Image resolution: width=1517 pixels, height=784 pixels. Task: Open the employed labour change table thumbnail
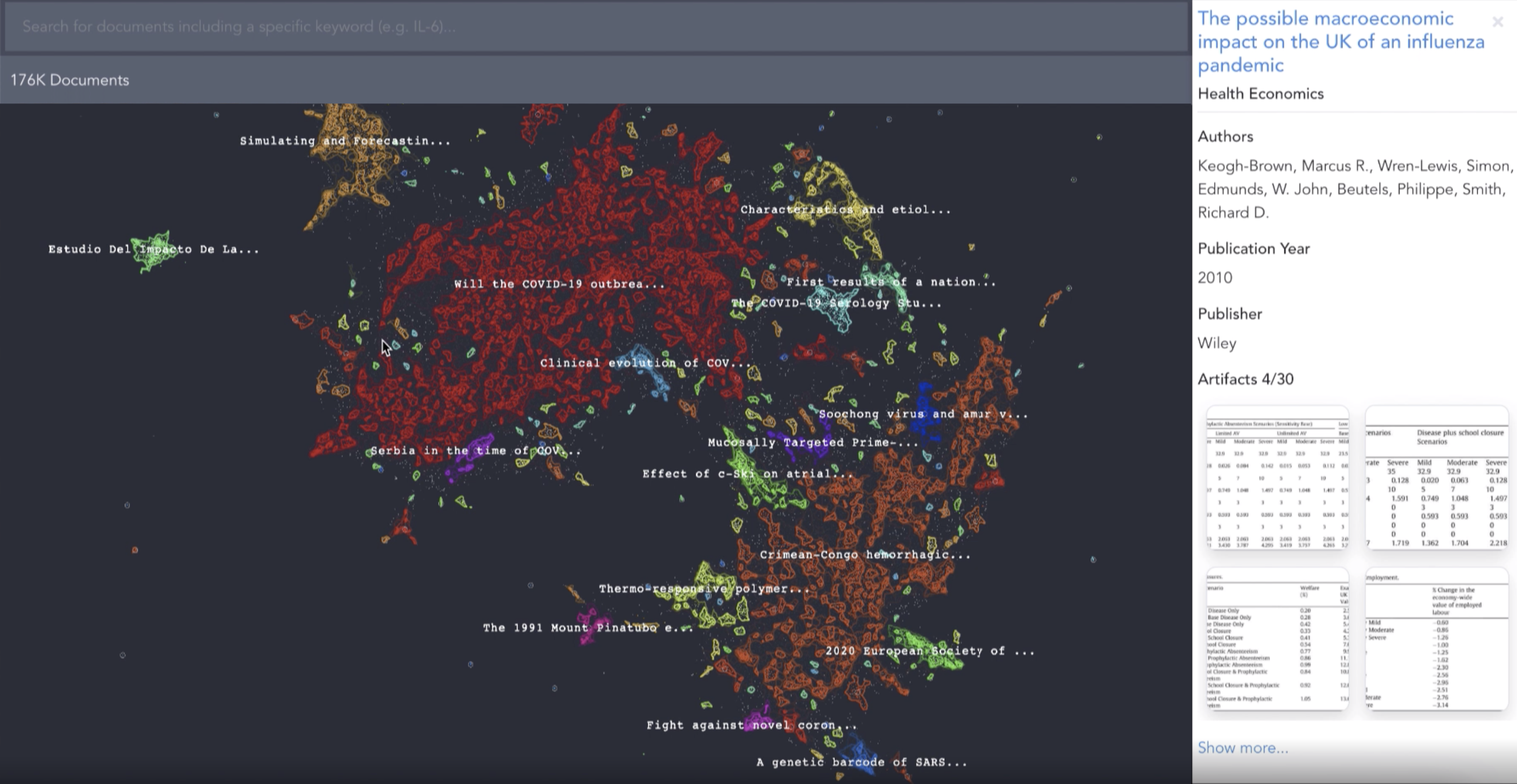[1436, 639]
